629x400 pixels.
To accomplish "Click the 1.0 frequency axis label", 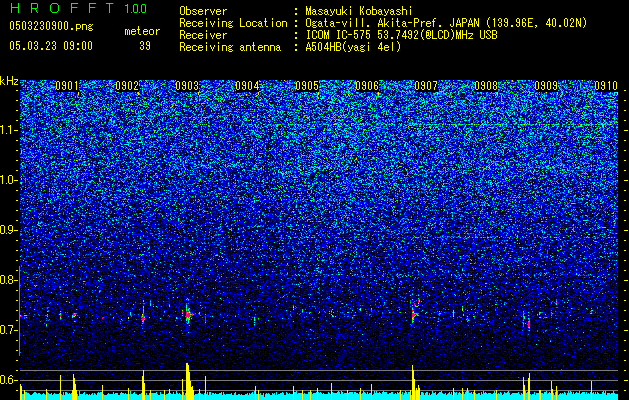I will (x=9, y=181).
